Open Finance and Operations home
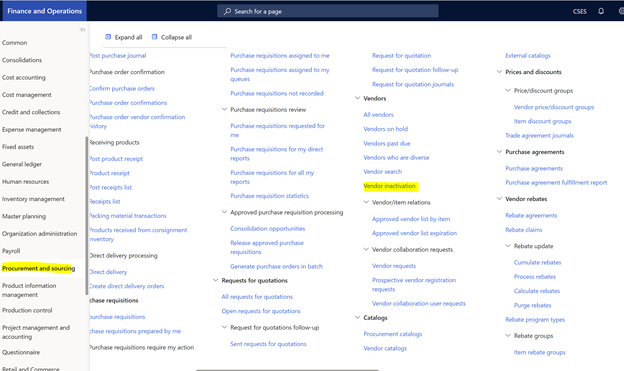The image size is (624, 371). coord(45,11)
